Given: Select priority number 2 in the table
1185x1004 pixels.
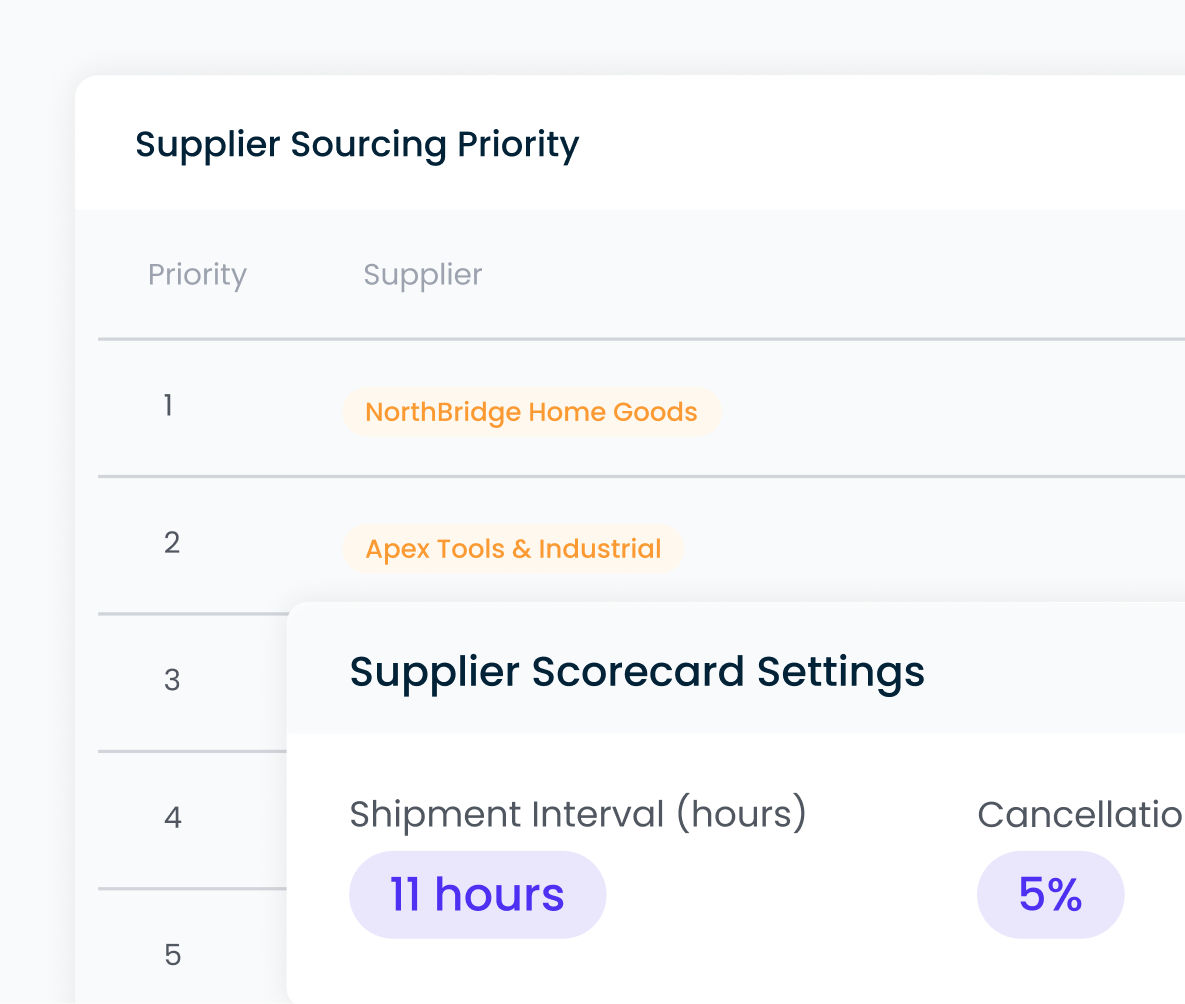Looking at the screenshot, I should pos(171,543).
